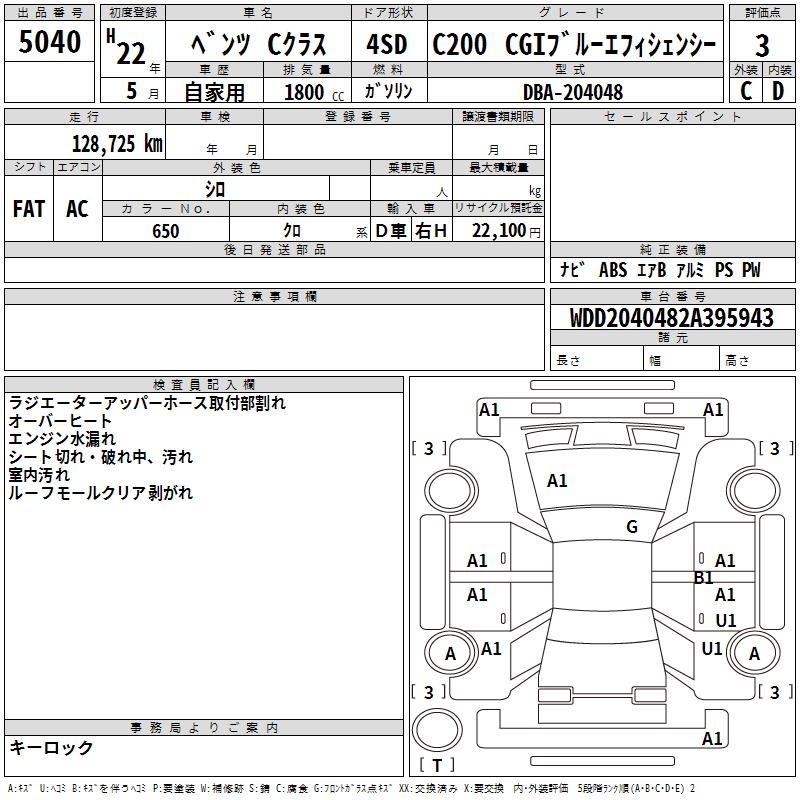Image resolution: width=800 pixels, height=800 pixels.
Task: Click the color number 650
Action: [166, 231]
